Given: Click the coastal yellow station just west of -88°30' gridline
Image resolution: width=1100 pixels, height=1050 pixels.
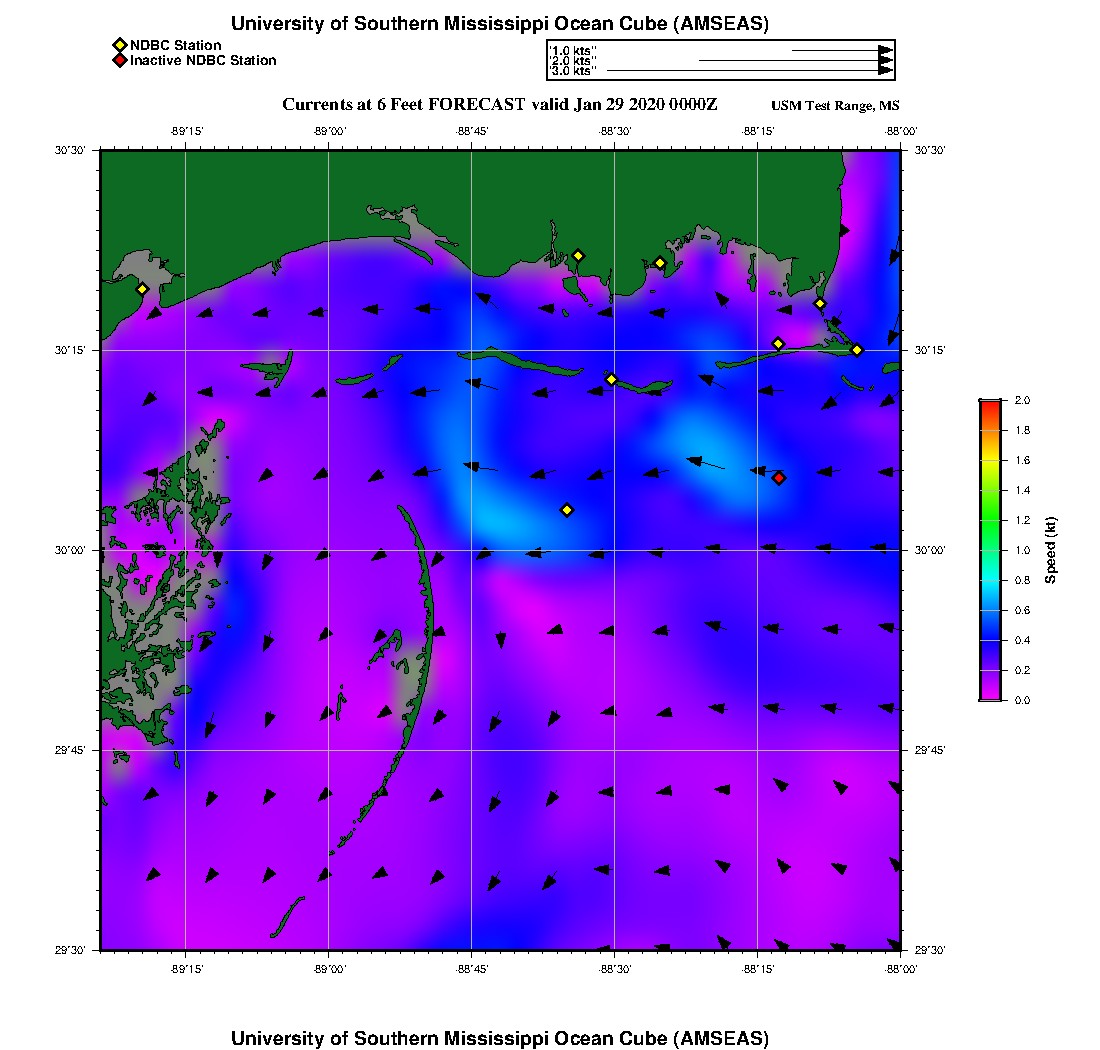Looking at the screenshot, I should 578,256.
